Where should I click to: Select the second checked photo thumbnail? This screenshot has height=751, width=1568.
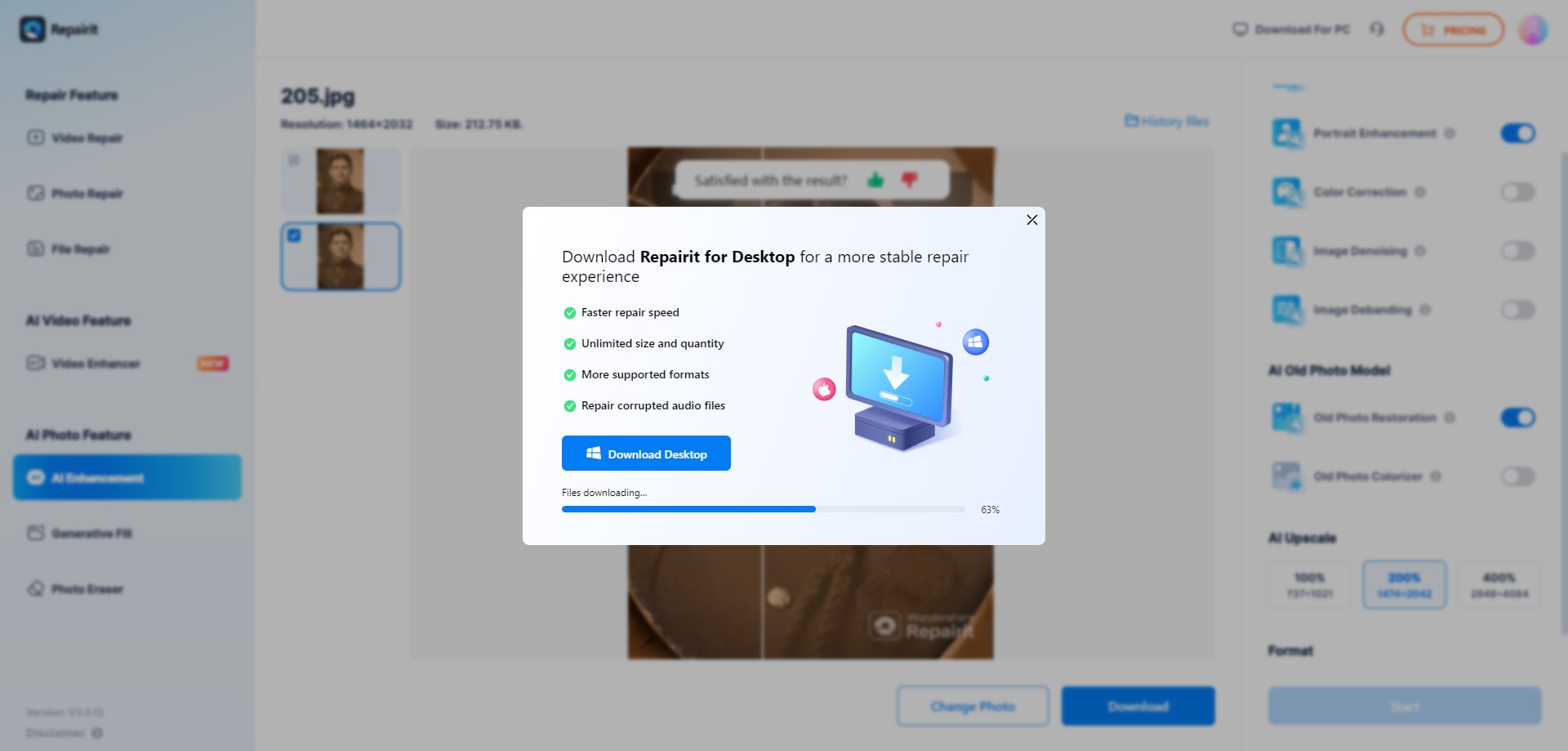point(341,257)
